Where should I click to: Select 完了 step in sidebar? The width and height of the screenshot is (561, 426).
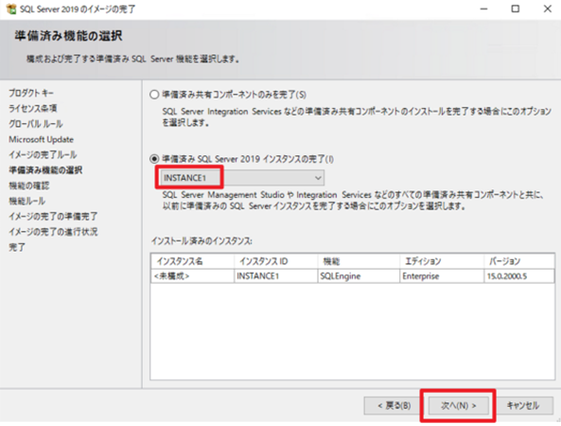tap(17, 247)
